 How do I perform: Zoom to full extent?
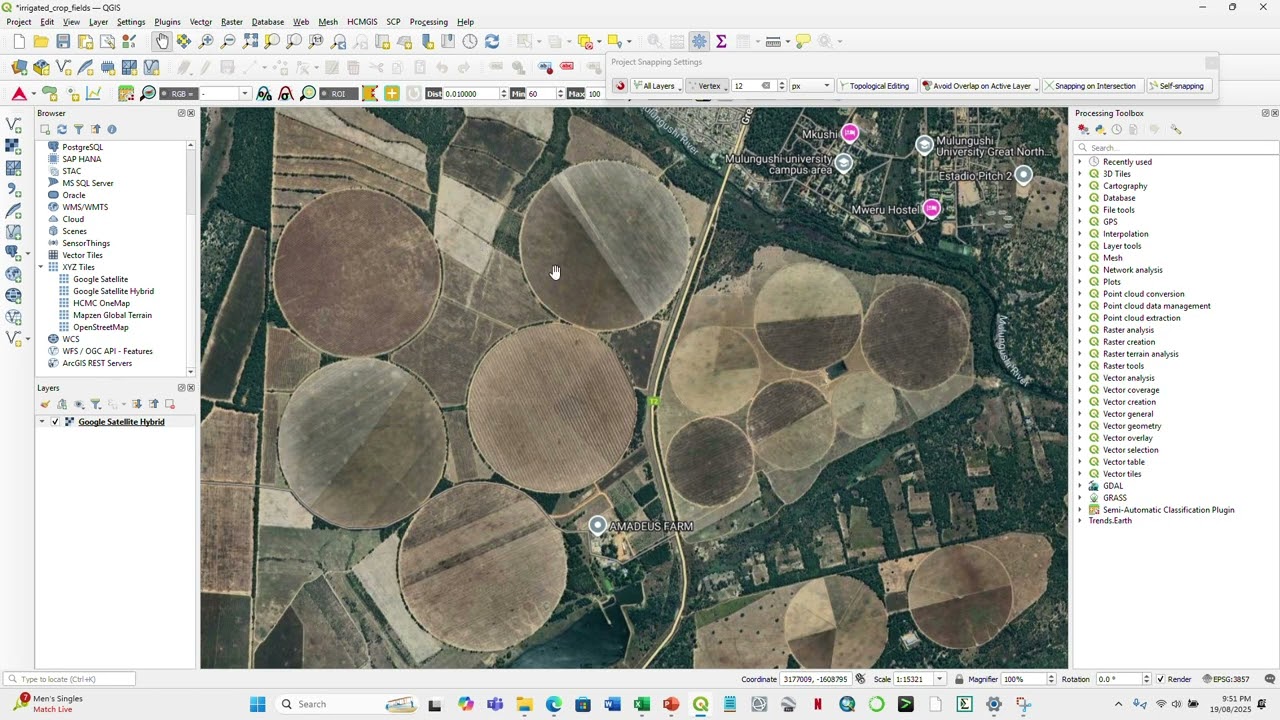coord(250,41)
